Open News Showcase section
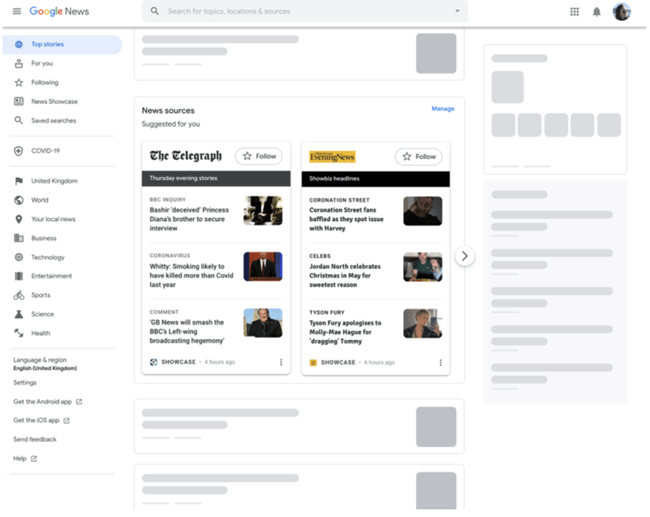The height and width of the screenshot is (517, 650). (54, 102)
